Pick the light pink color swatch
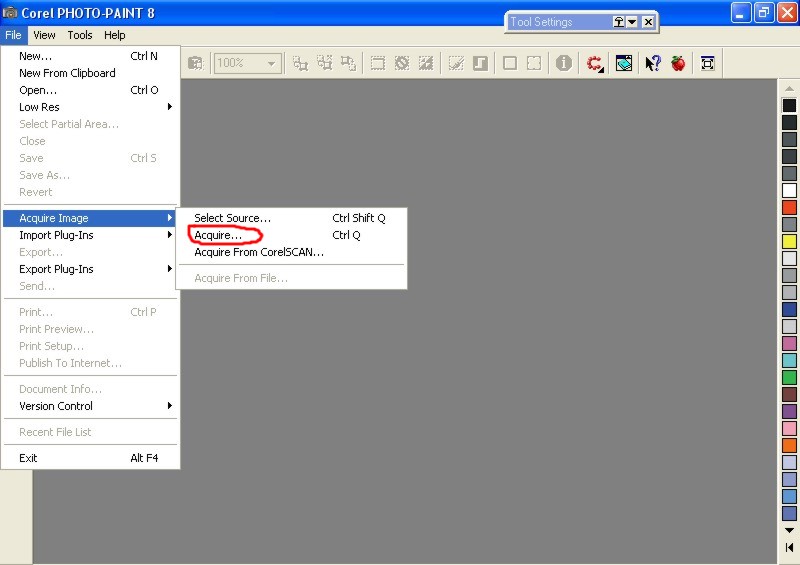The width and height of the screenshot is (800, 565). (x=789, y=428)
